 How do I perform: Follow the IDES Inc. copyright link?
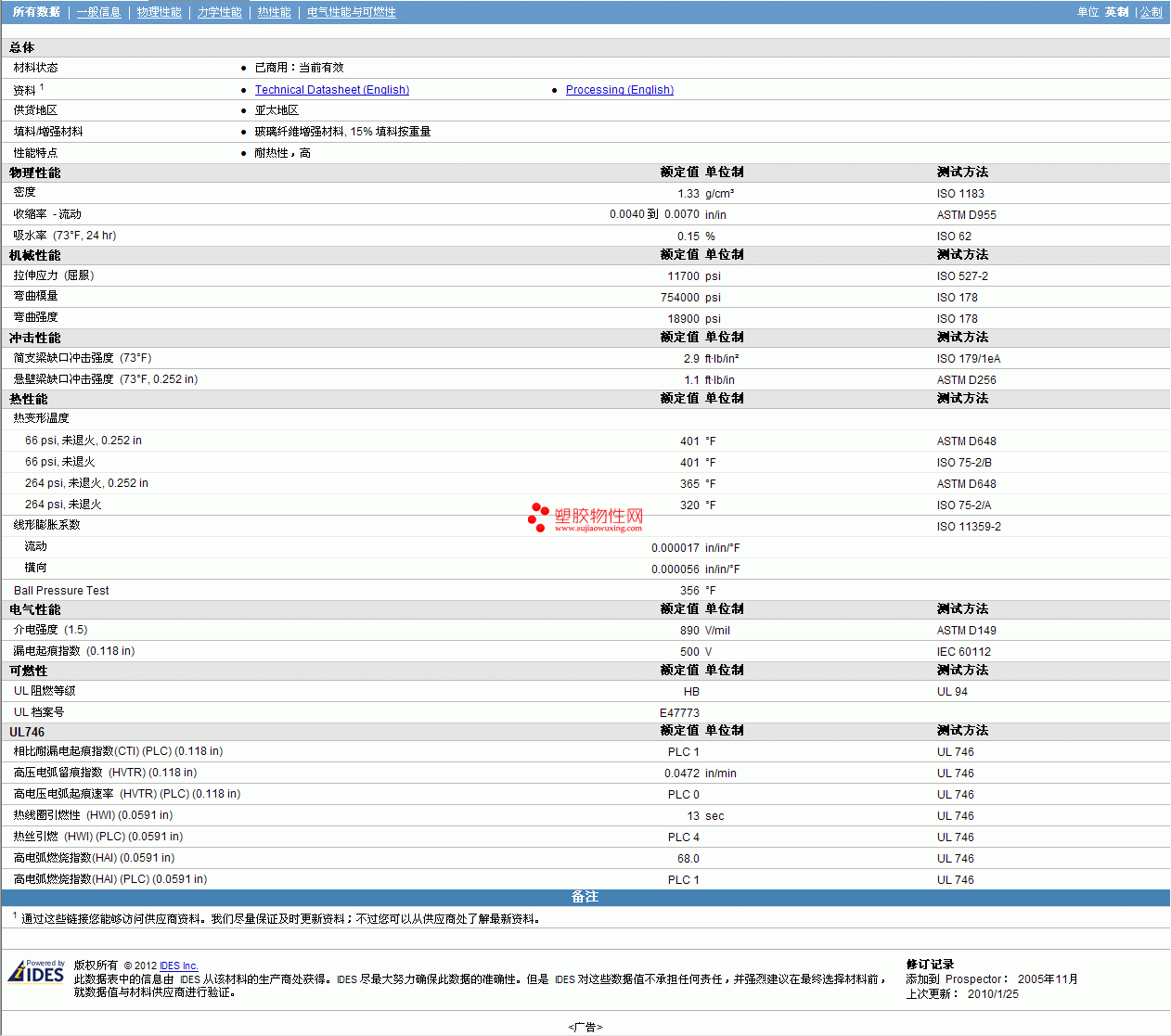tap(179, 966)
